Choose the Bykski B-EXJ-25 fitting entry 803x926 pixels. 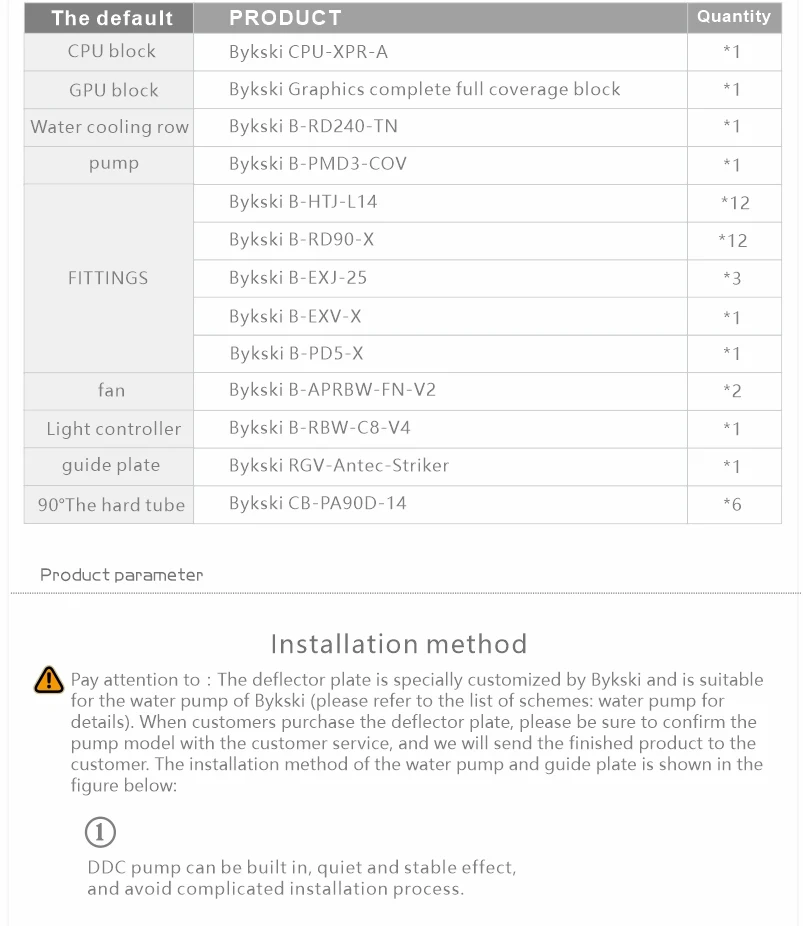coord(298,278)
